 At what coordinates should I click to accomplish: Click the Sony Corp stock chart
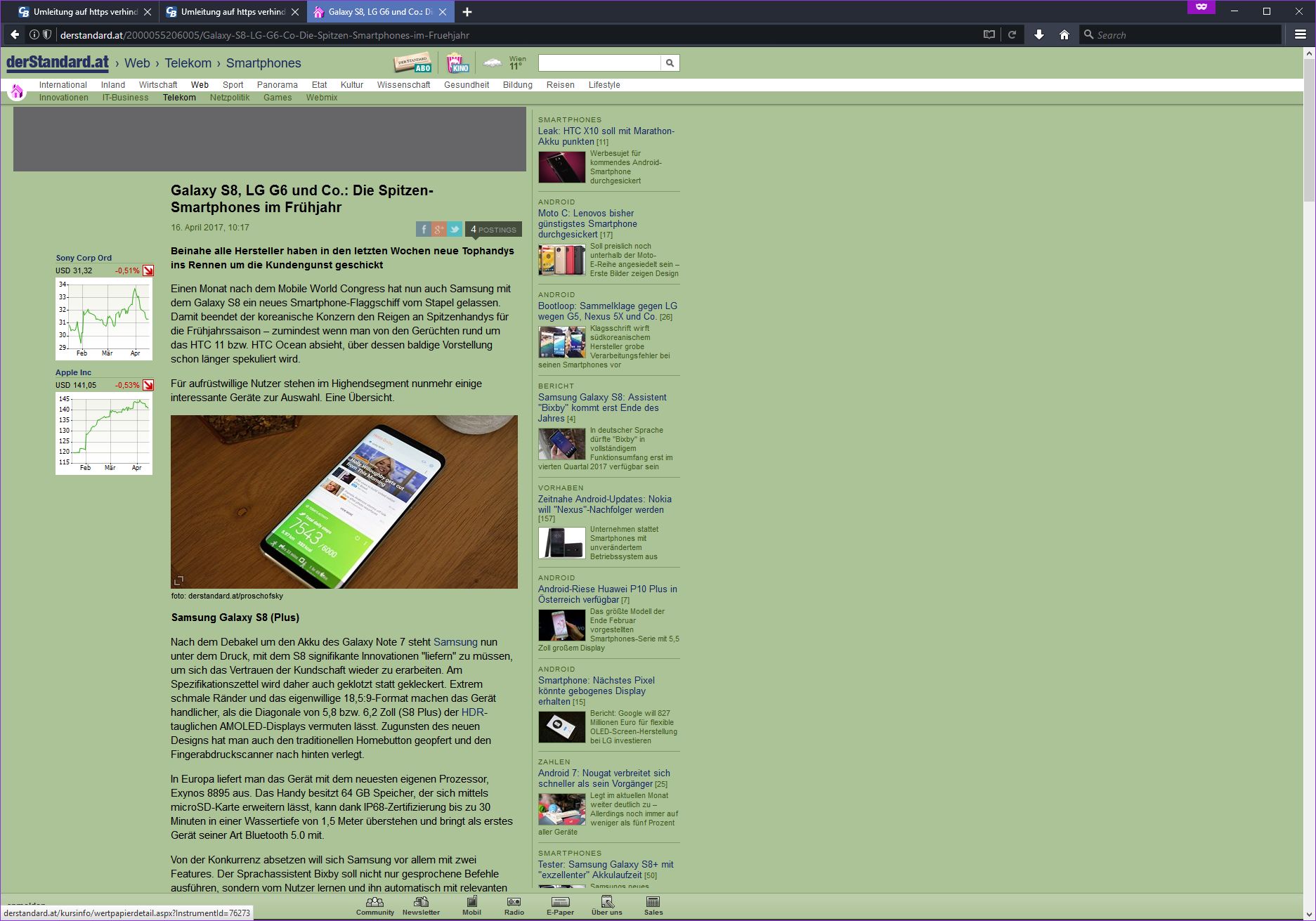[x=104, y=319]
